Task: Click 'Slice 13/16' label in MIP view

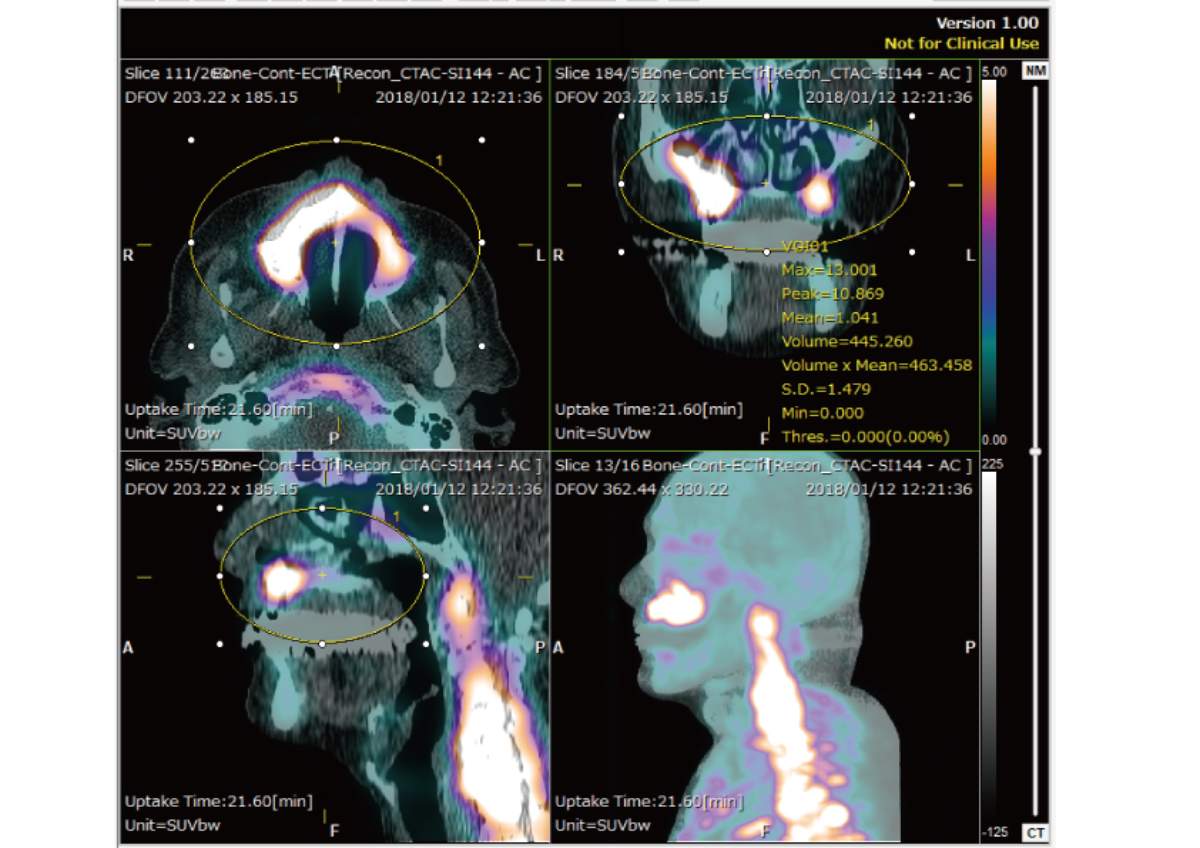Action: tap(597, 466)
